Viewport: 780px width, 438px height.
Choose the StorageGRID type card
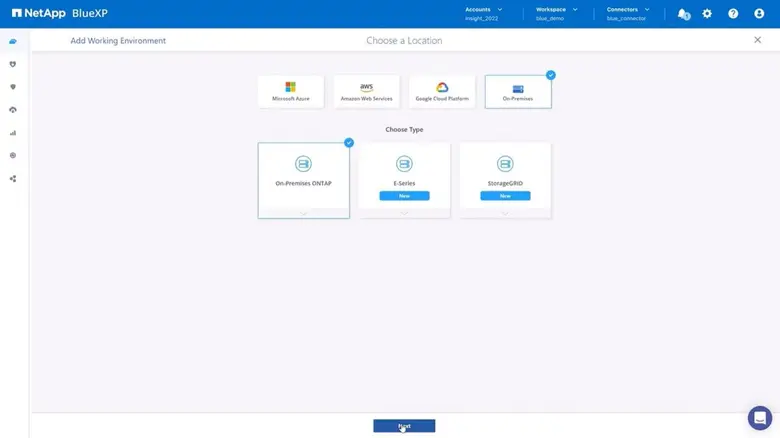tap(505, 176)
